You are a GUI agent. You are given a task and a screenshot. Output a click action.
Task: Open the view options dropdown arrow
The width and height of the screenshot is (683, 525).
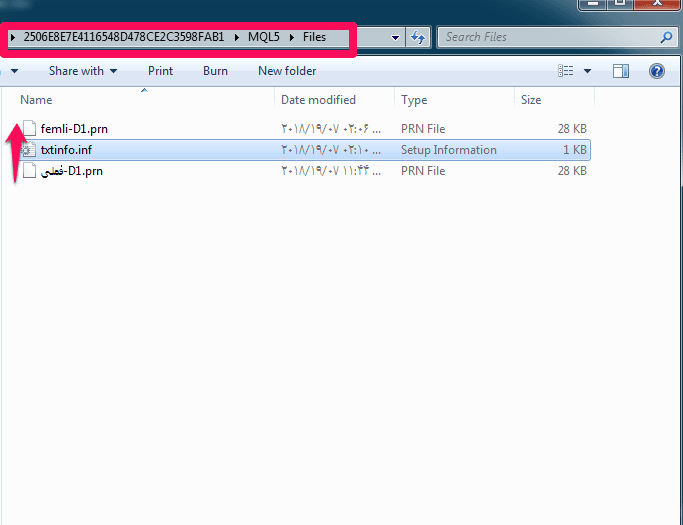[587, 71]
